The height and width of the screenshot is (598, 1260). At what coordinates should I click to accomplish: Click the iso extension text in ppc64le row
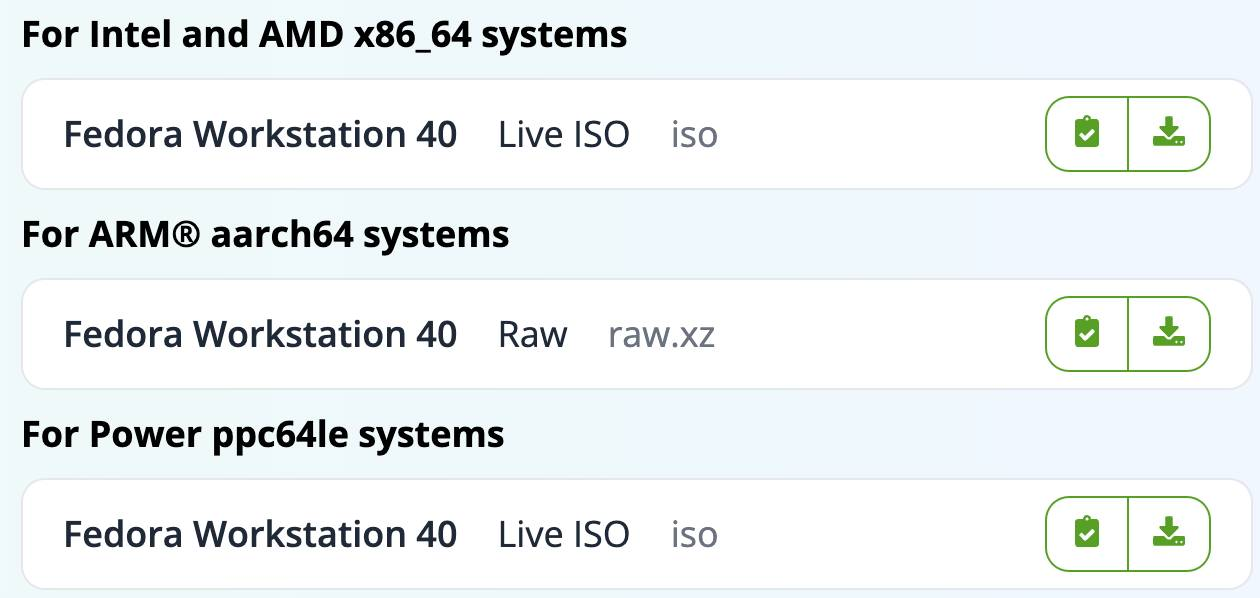click(x=695, y=534)
